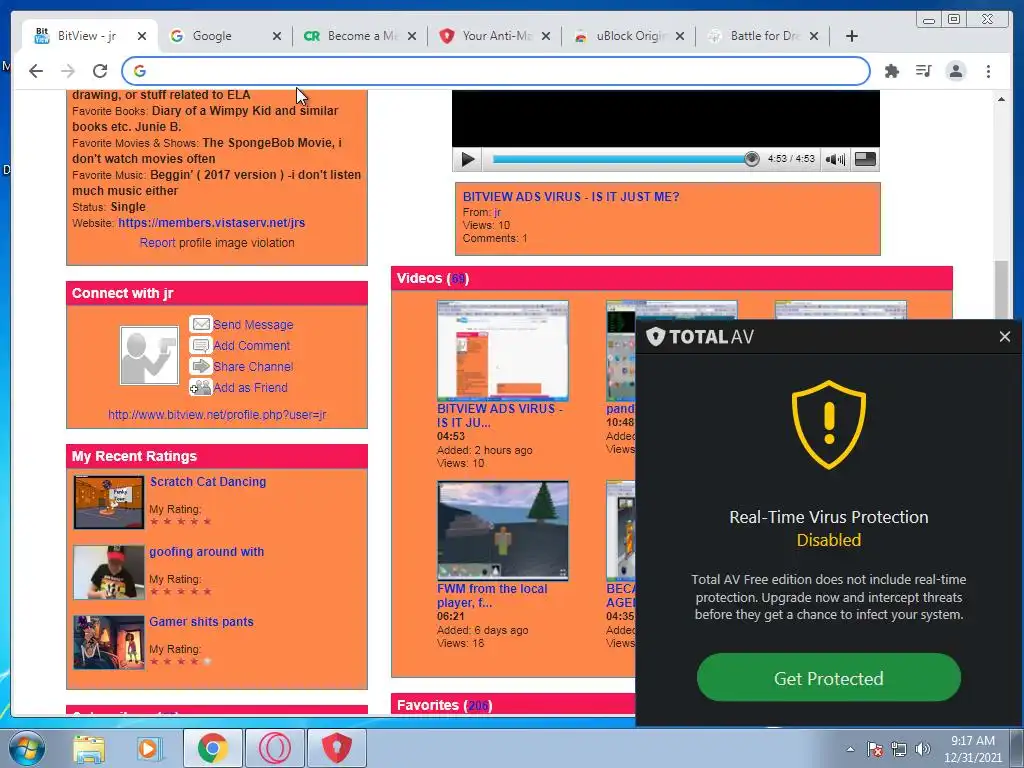Click the Send Message envelope icon
Image resolution: width=1024 pixels, height=768 pixels.
(x=200, y=324)
